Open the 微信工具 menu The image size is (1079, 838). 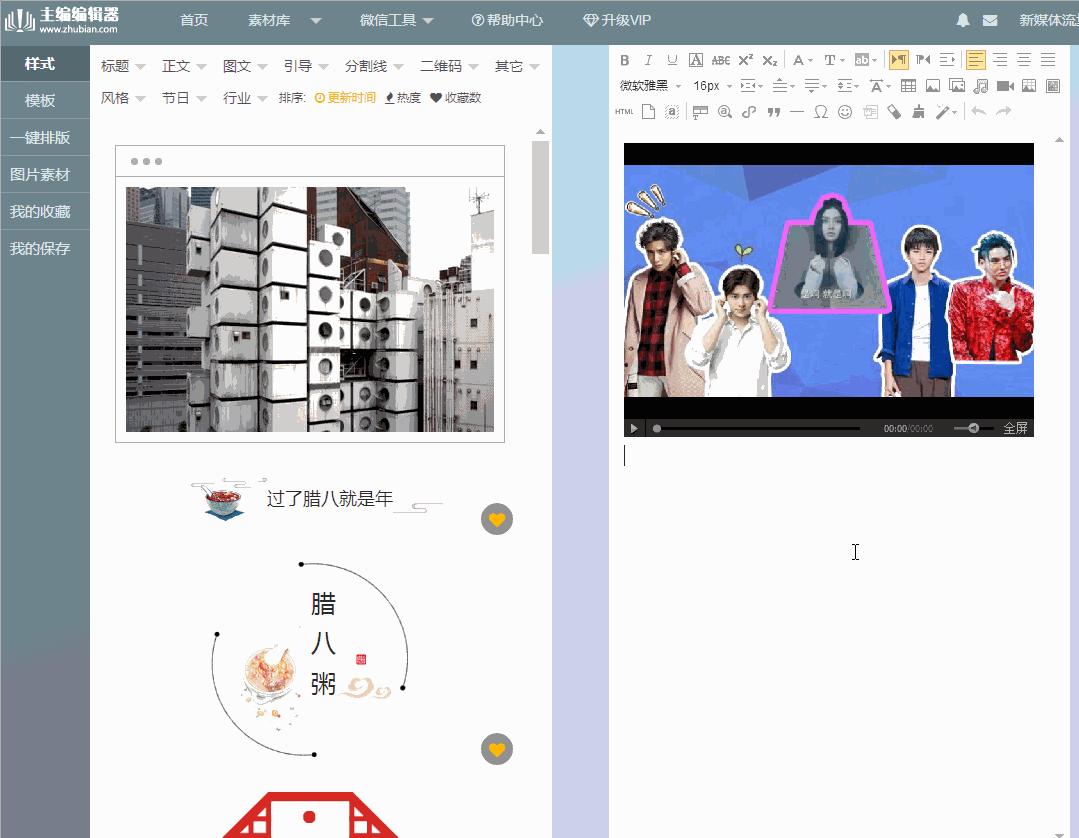click(389, 20)
